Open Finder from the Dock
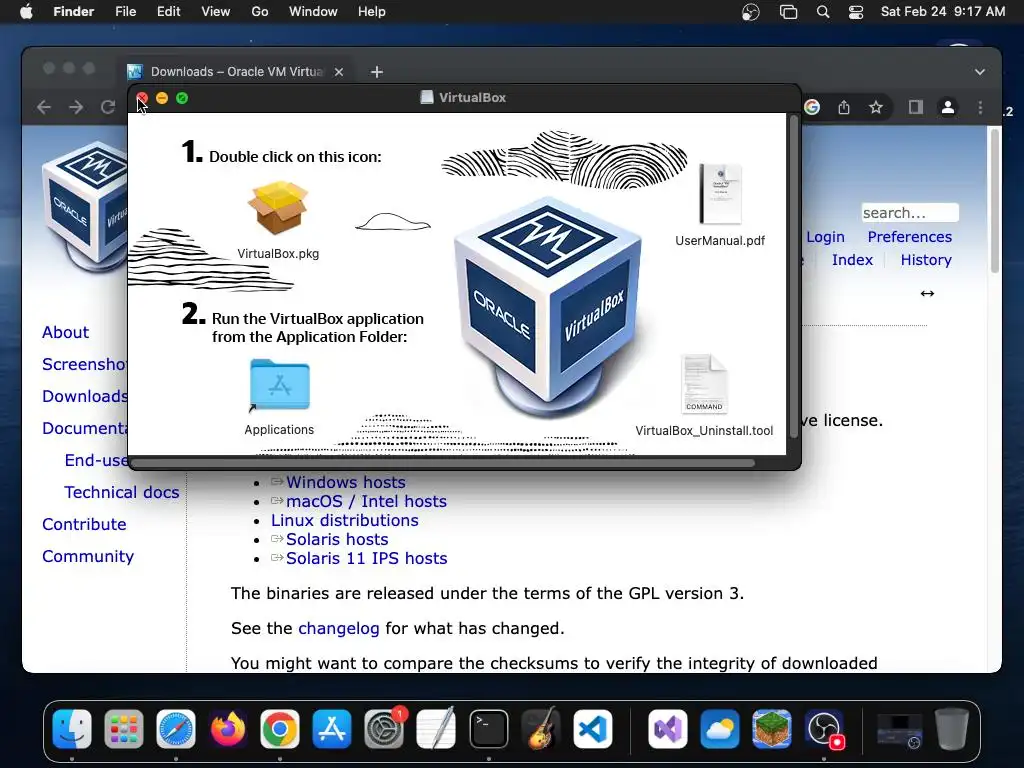The width and height of the screenshot is (1024, 768). 72,728
